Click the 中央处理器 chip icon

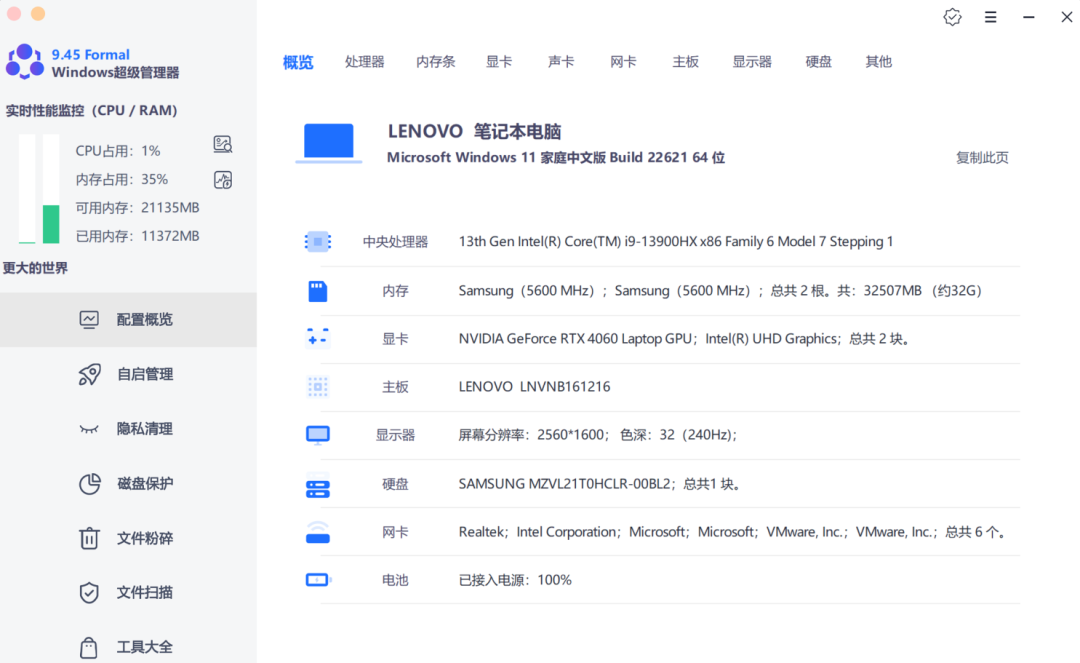(x=317, y=241)
